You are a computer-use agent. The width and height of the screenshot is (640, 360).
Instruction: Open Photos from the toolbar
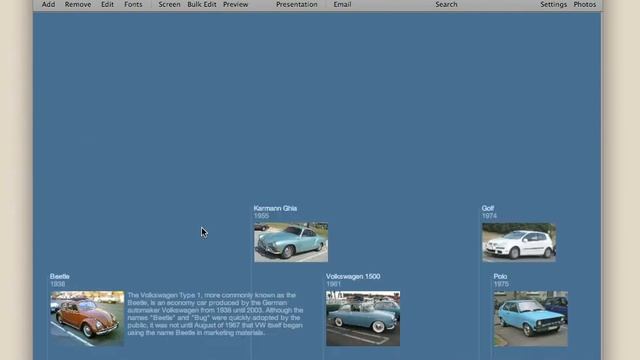click(584, 4)
